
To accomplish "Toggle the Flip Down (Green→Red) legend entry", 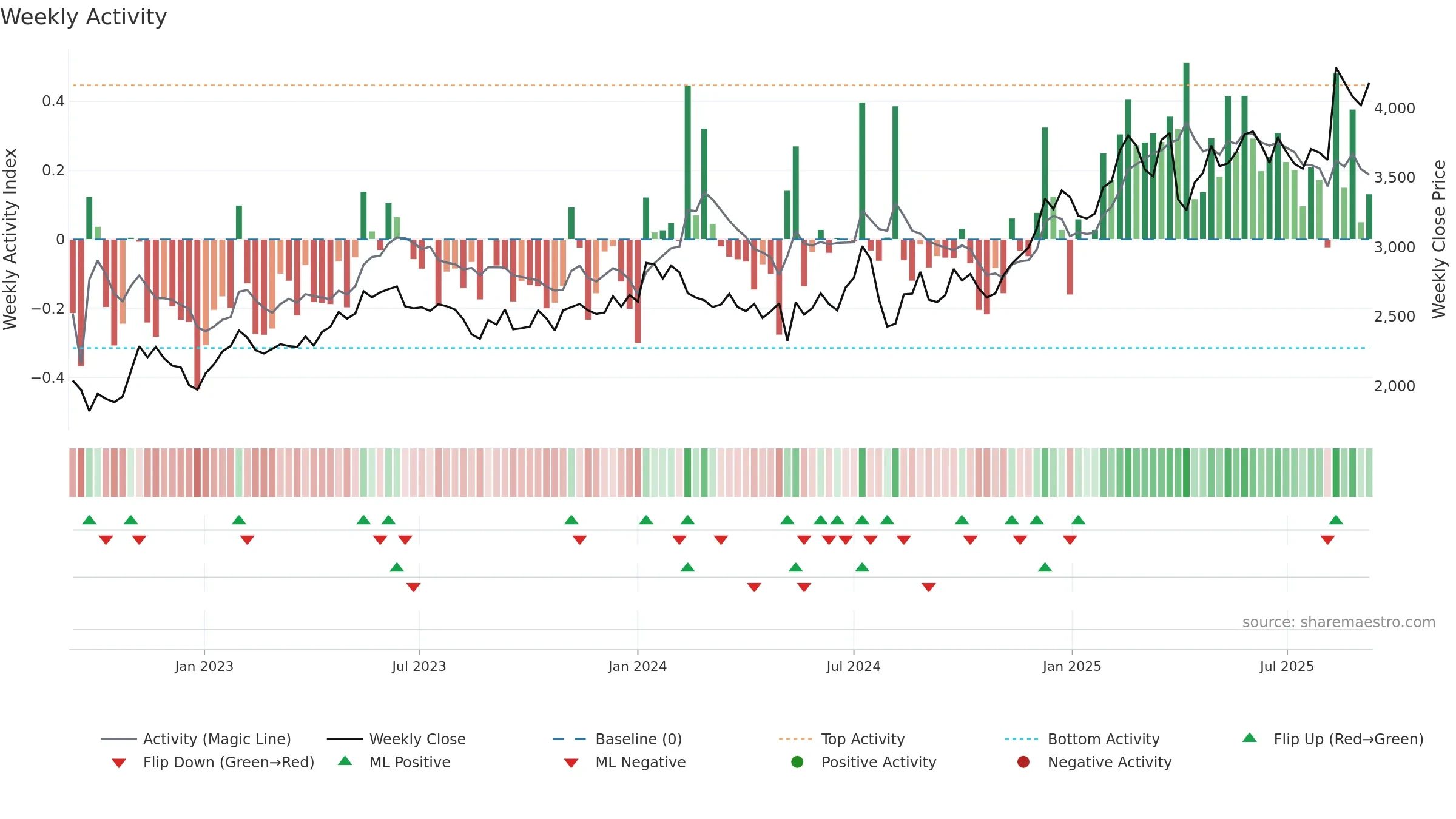I will [213, 762].
